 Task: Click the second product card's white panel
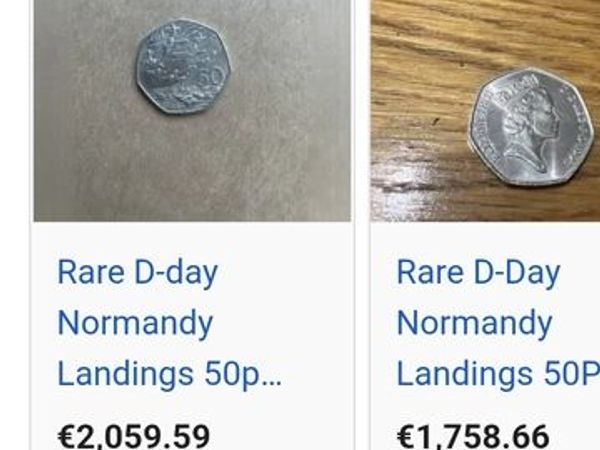click(485, 336)
